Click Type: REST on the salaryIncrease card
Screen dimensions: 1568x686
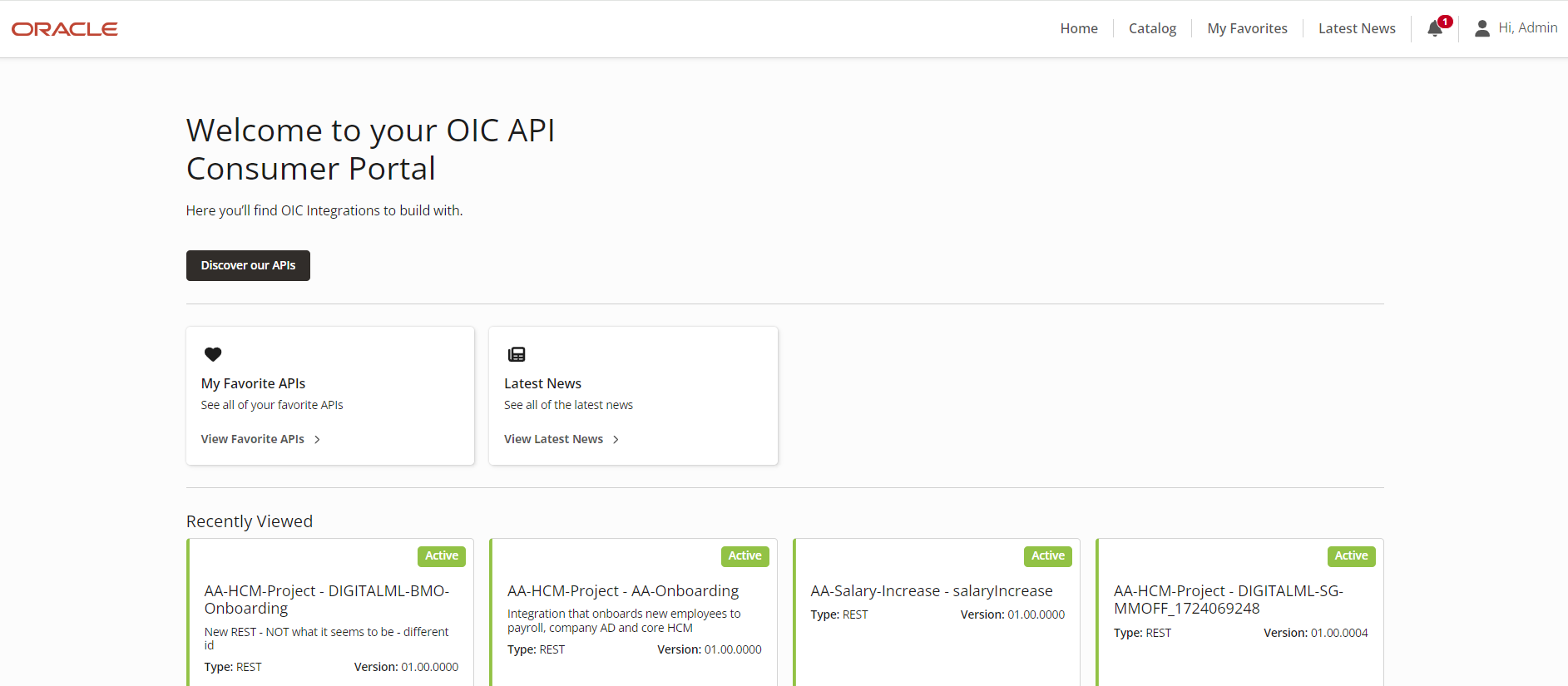pos(839,614)
